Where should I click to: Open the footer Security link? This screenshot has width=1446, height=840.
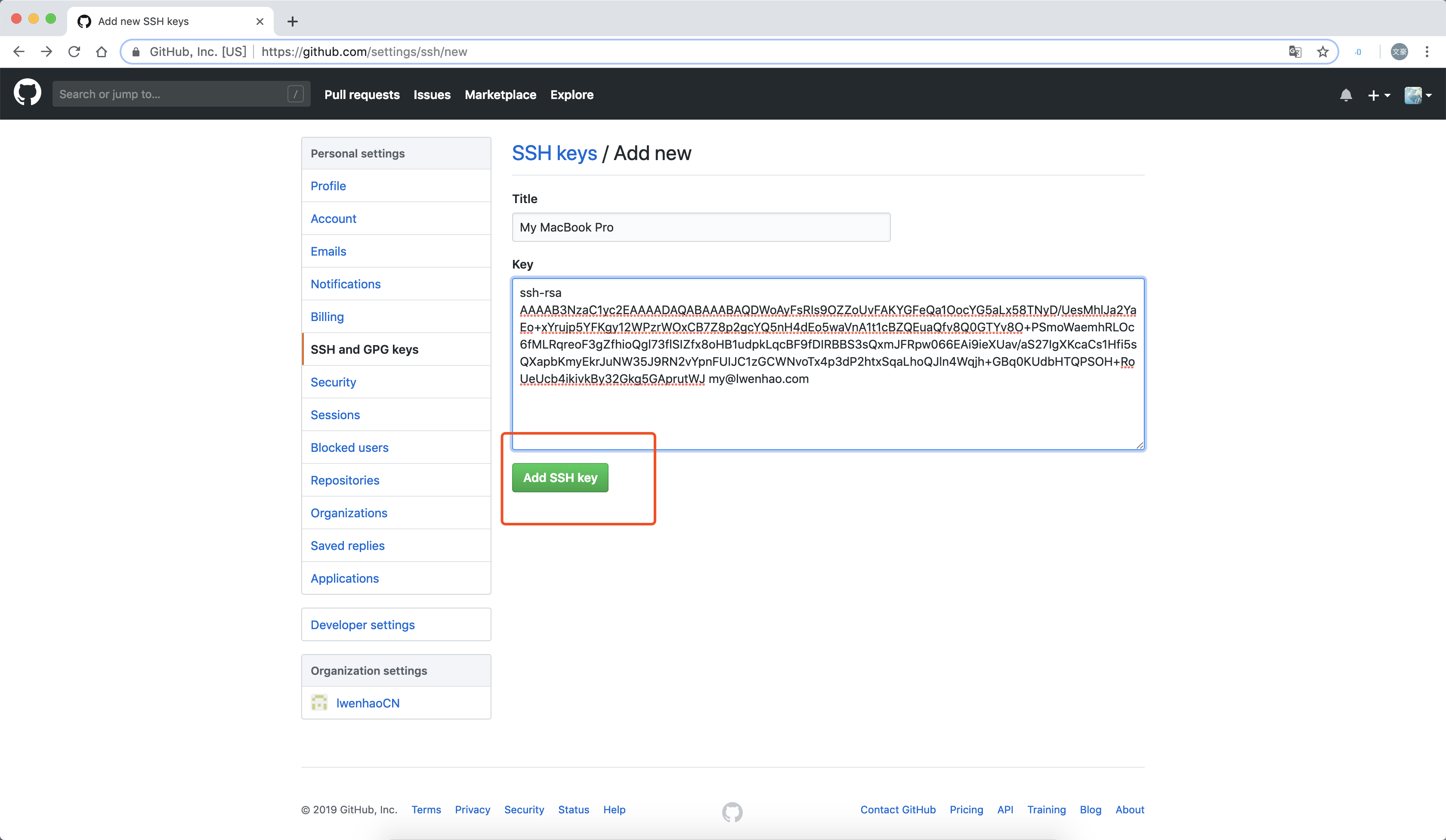click(x=524, y=809)
